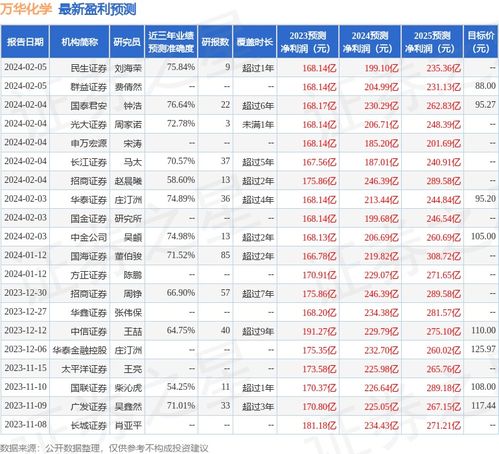Click coverage duration 超过9年
The width and height of the screenshot is (499, 454).
click(x=258, y=332)
